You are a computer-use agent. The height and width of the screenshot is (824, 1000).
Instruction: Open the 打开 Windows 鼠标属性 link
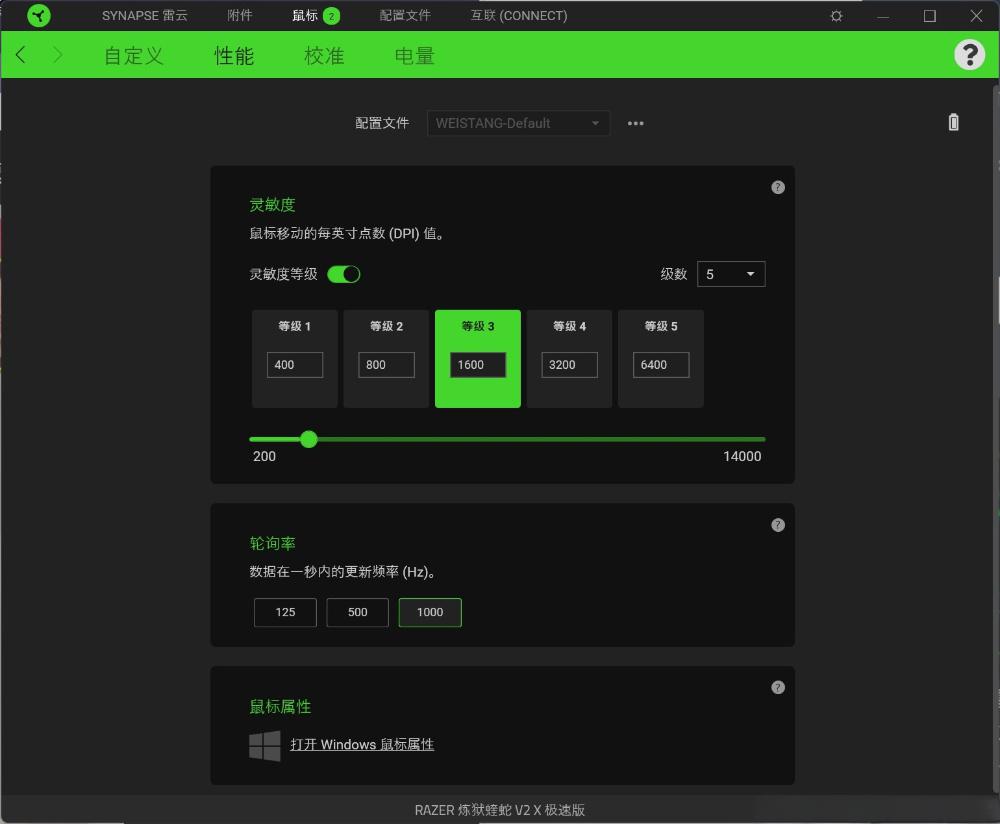362,745
